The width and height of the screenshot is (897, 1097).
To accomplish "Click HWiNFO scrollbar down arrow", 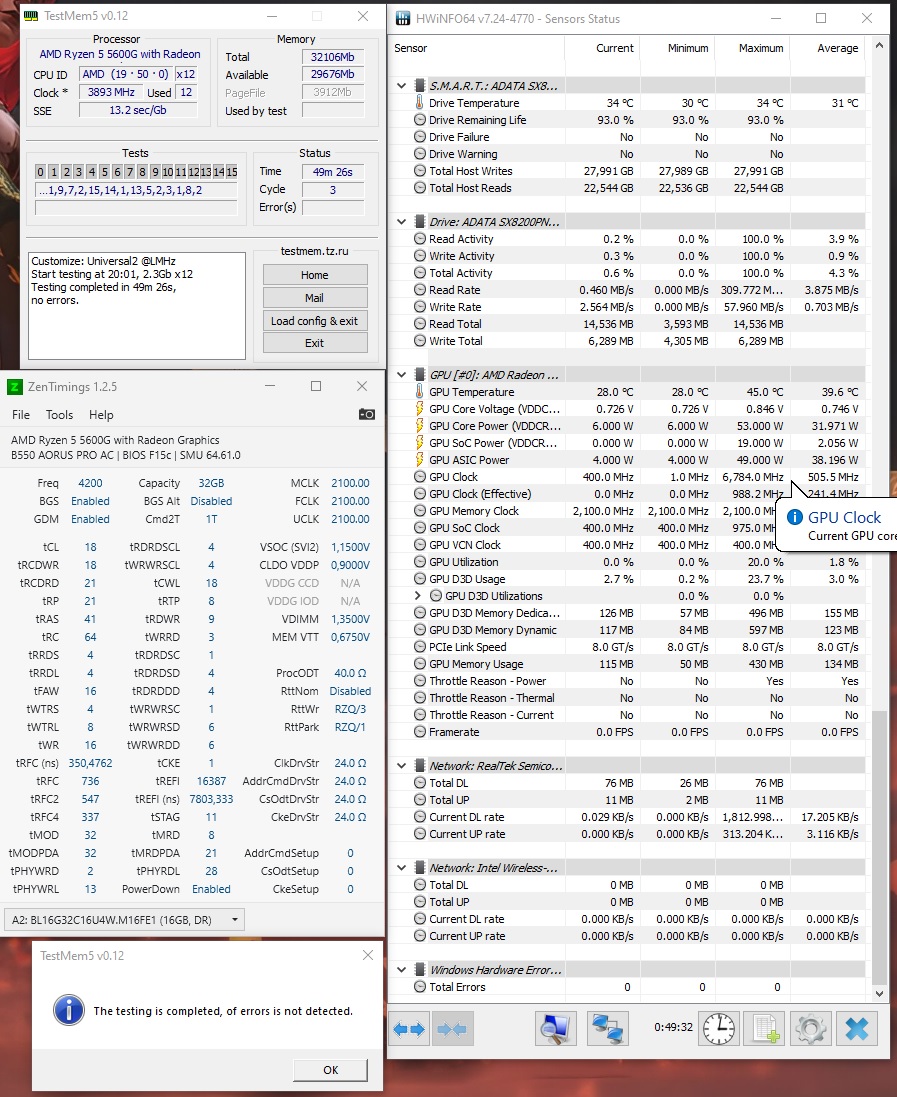I will (880, 993).
